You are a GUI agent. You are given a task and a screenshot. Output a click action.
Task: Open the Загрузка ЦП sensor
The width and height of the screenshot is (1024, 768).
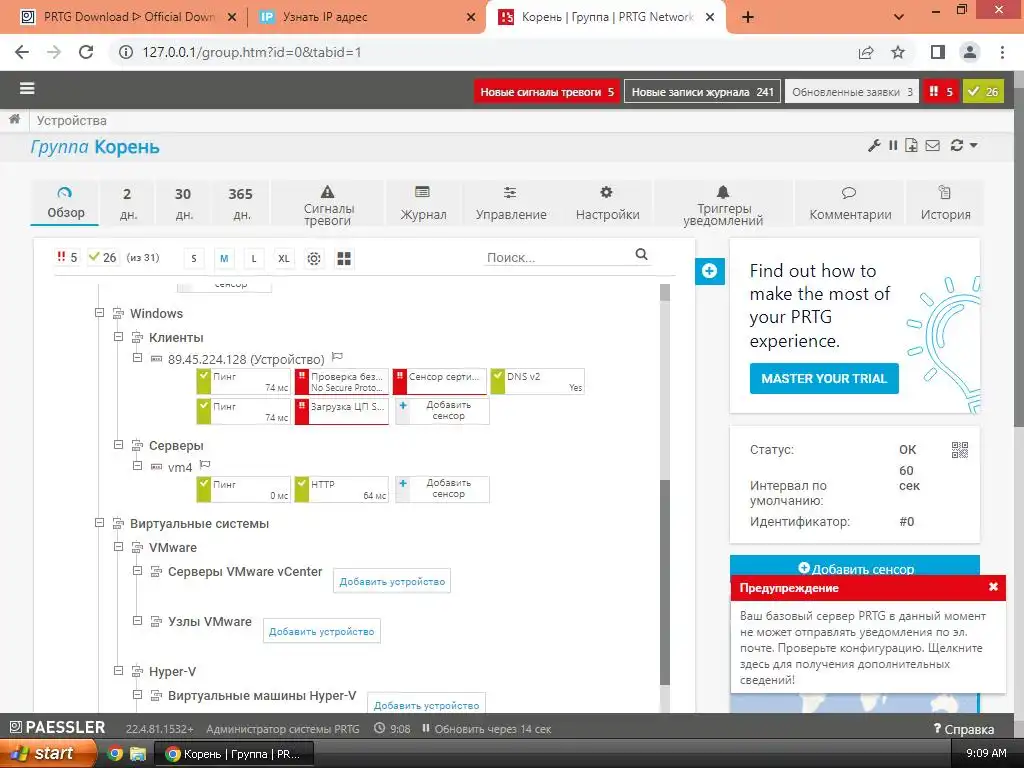[342, 412]
